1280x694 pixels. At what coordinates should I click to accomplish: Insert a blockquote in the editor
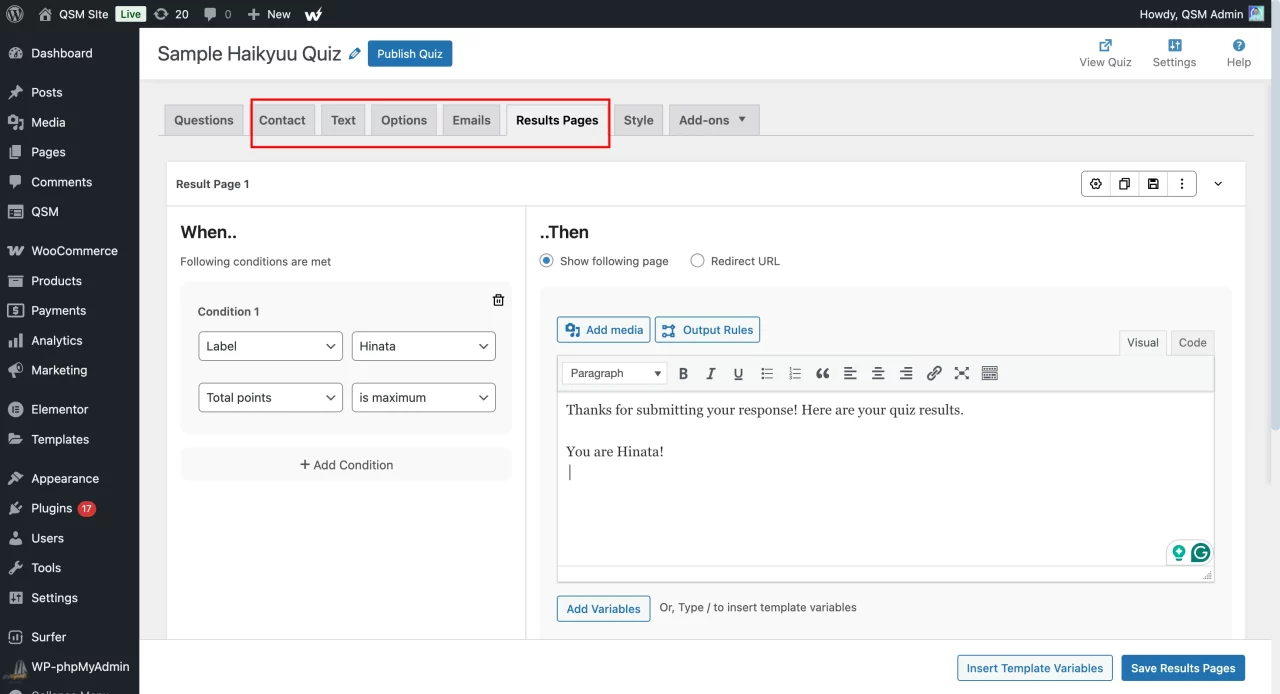click(822, 374)
